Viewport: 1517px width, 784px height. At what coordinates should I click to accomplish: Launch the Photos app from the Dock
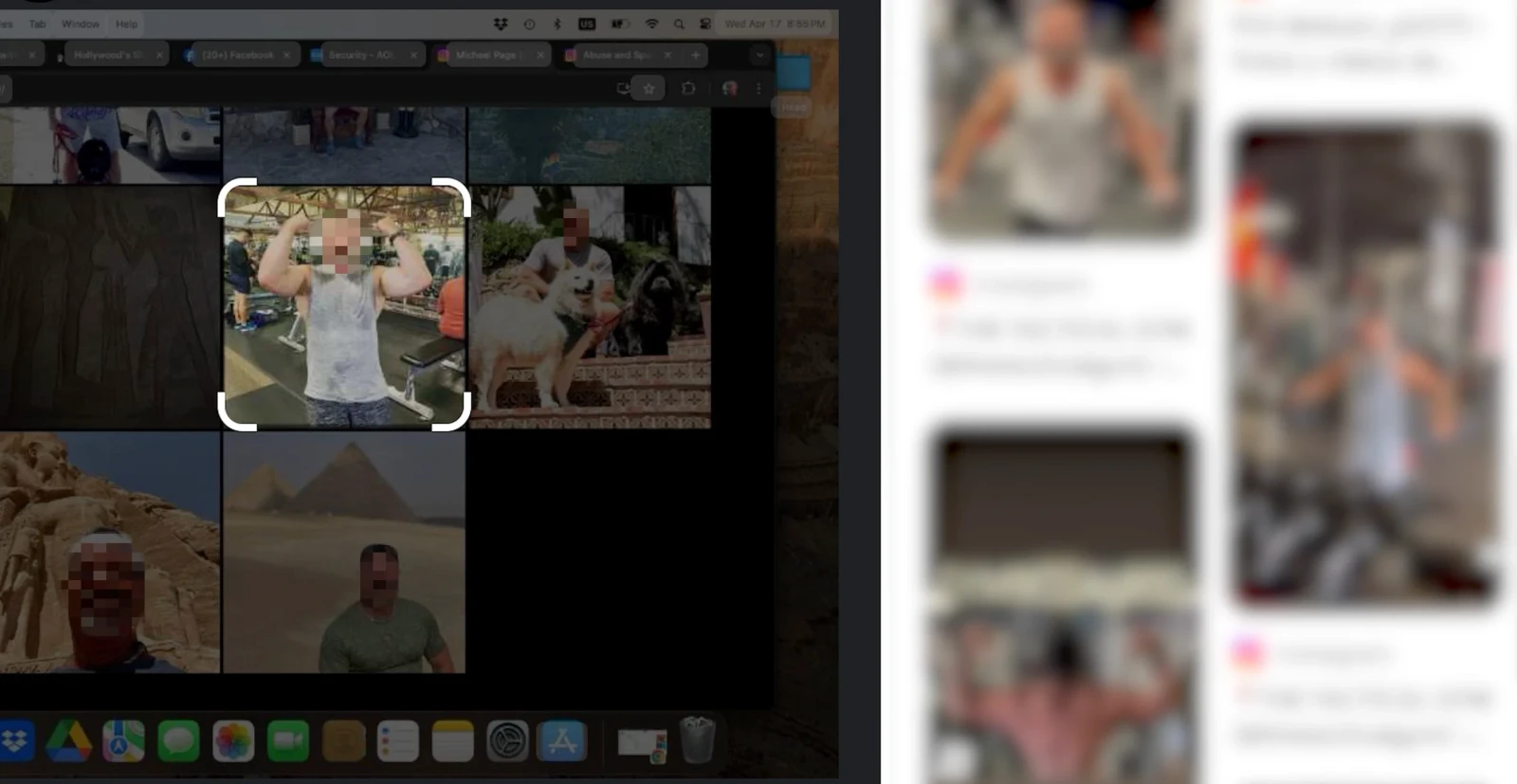233,741
